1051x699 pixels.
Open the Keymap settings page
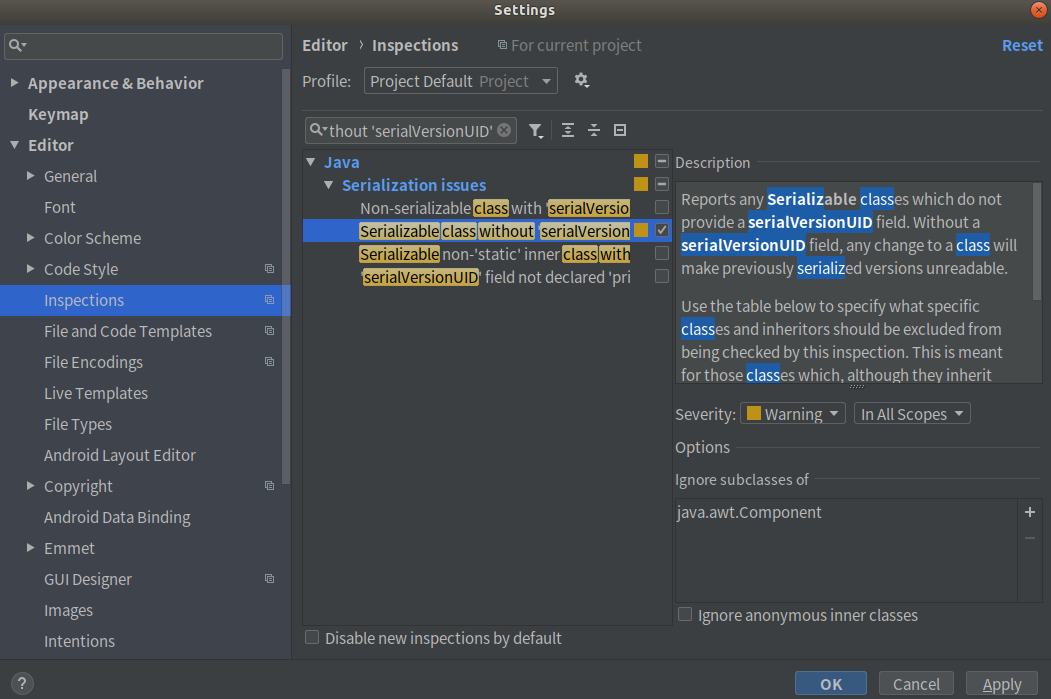(x=58, y=114)
